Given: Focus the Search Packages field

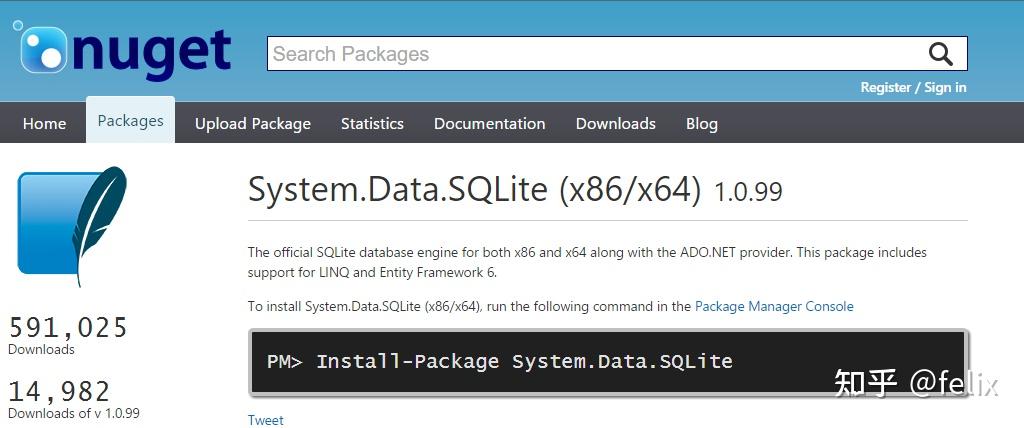Looking at the screenshot, I should point(590,54).
